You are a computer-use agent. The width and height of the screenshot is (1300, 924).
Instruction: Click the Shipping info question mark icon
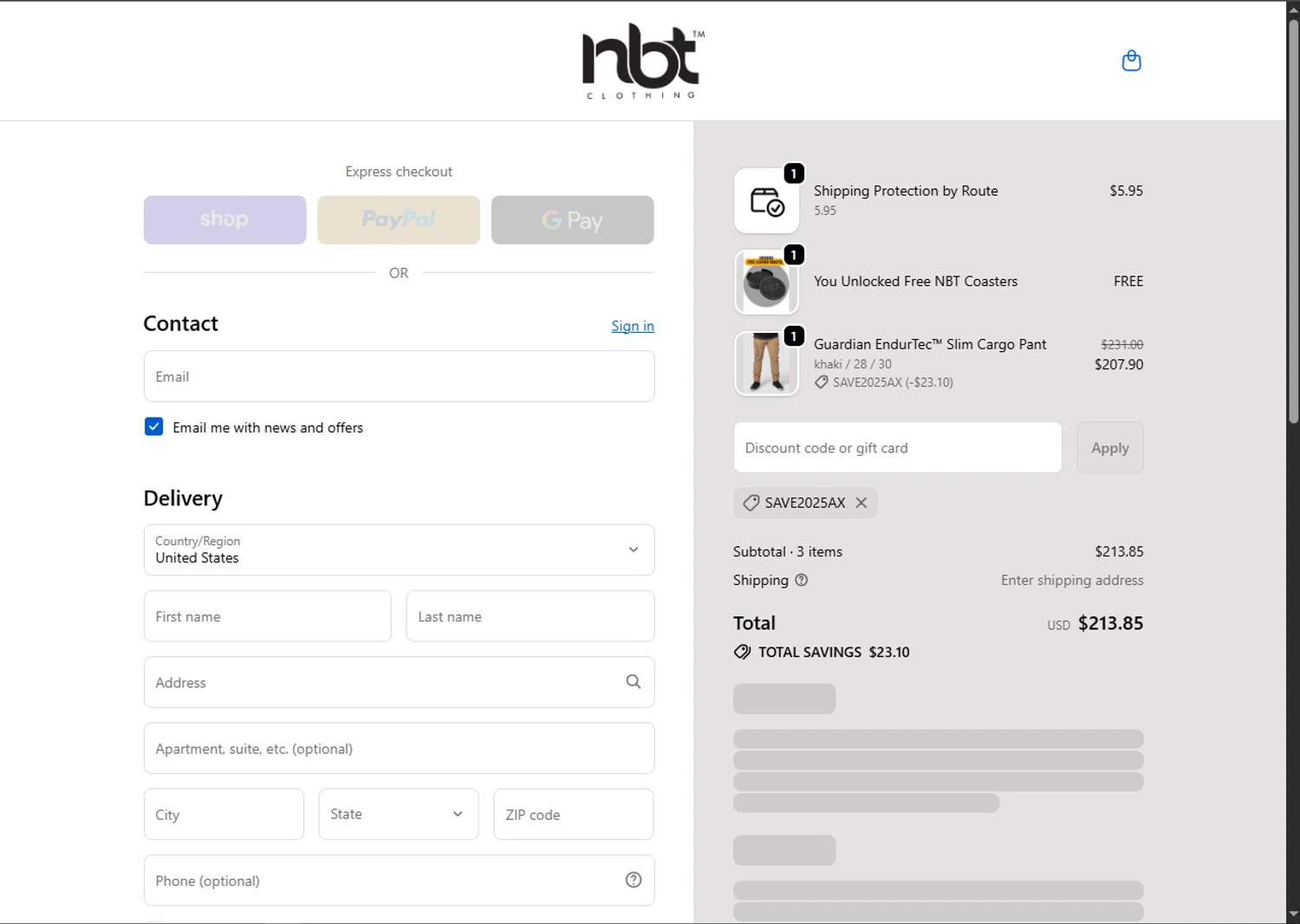802,580
